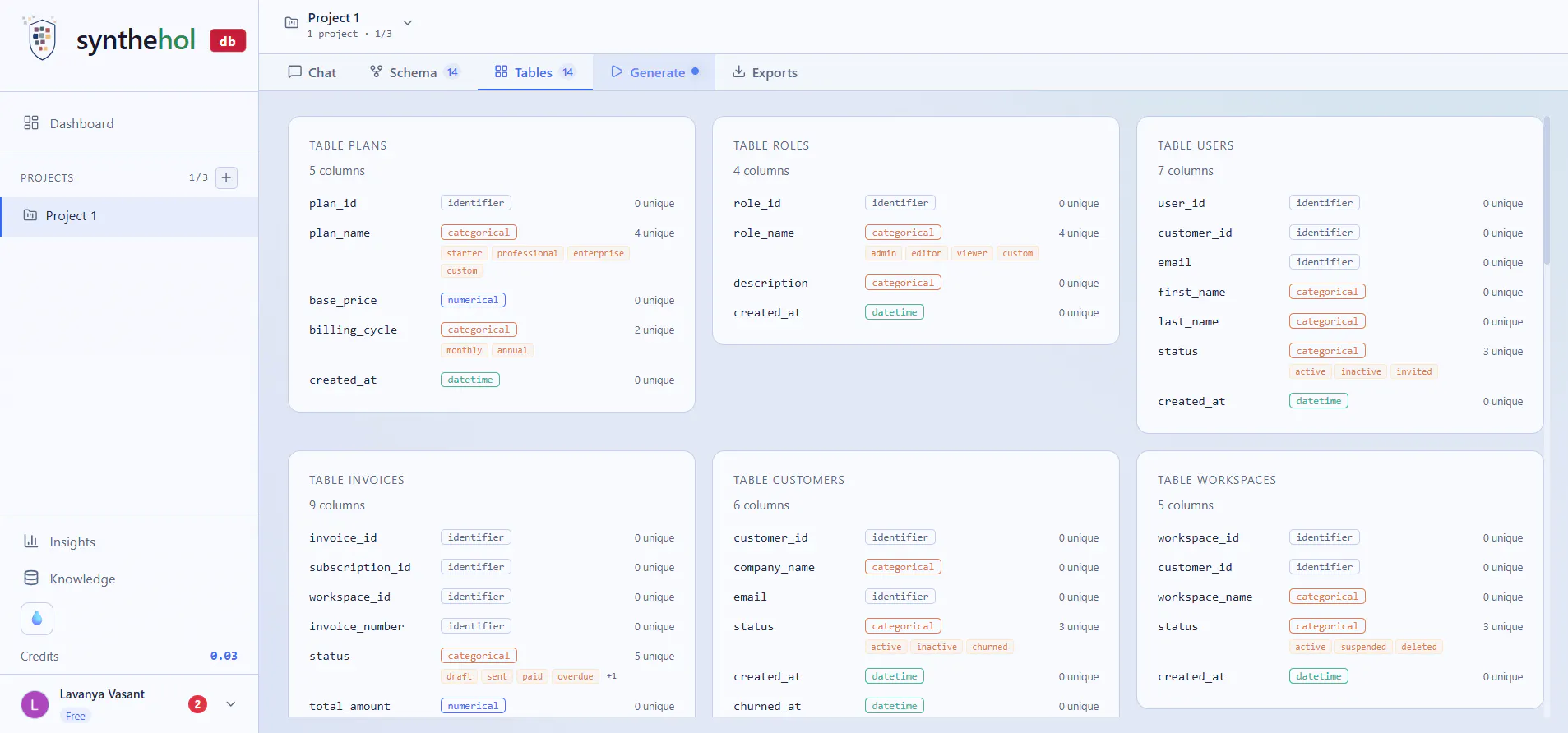Click the churned status tag in customers

[990, 647]
